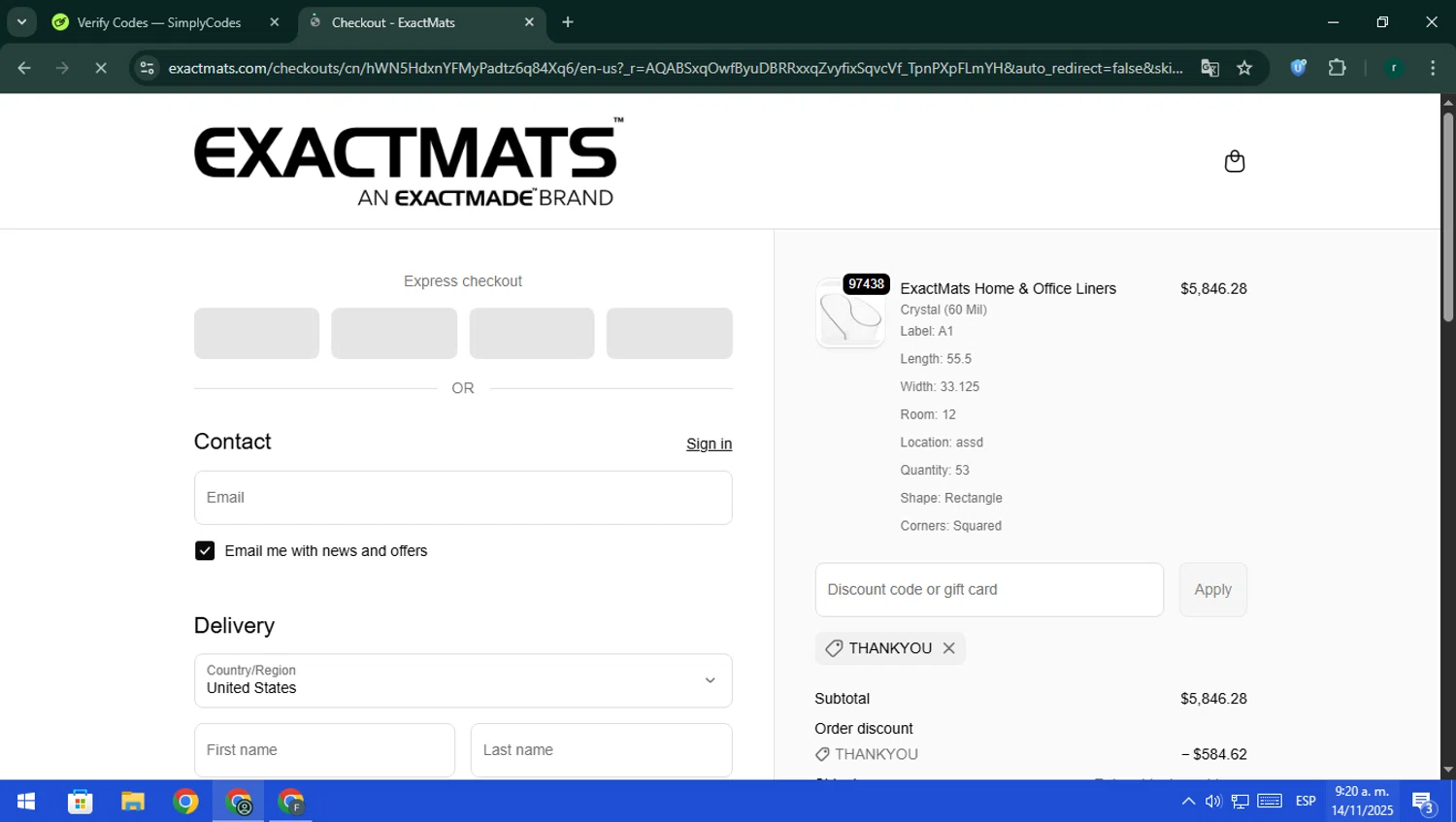1456x822 pixels.
Task: Click the Apply discount button
Action: pyautogui.click(x=1212, y=590)
